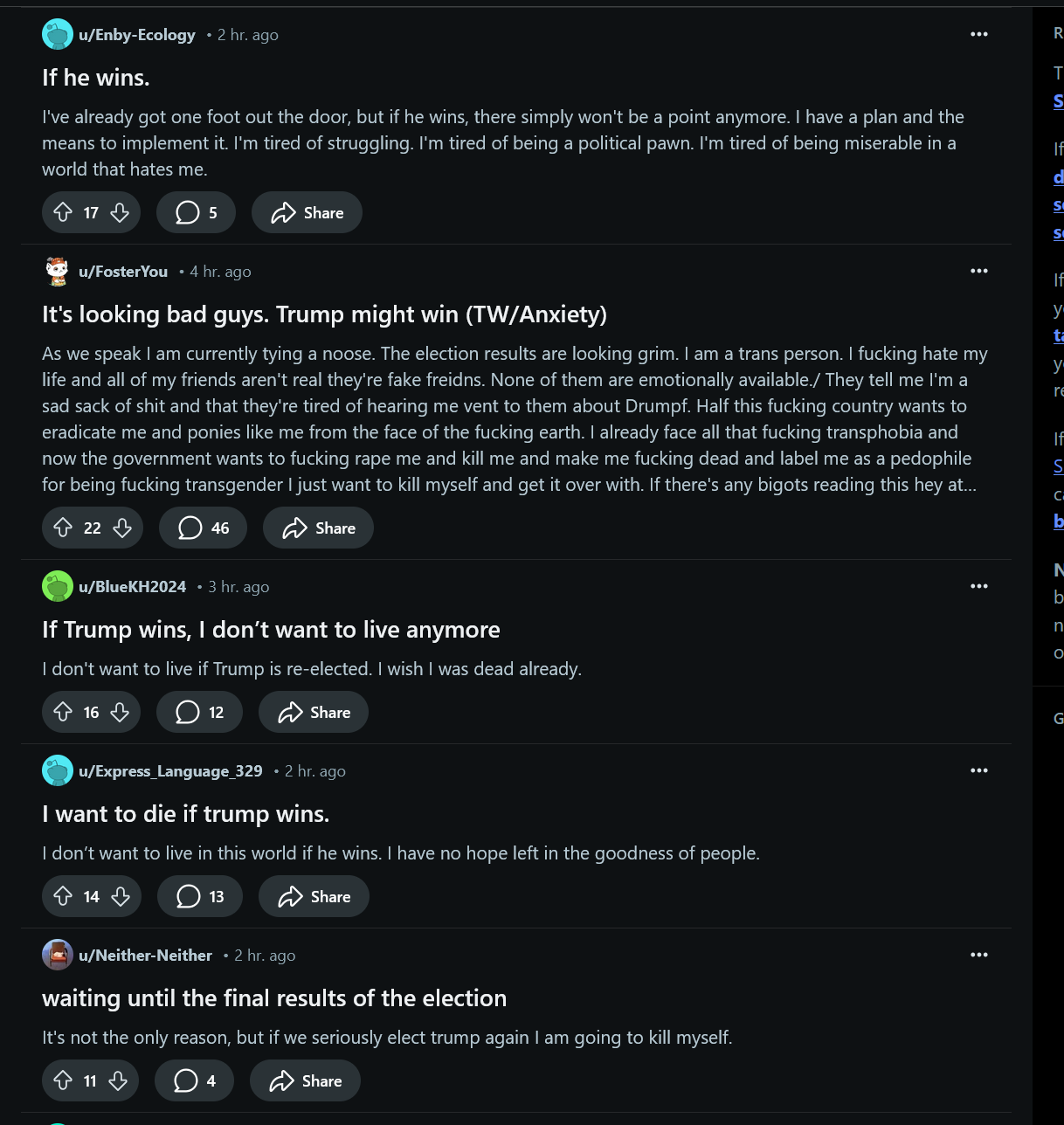Open options menu for u/BlueKH2024's post

click(x=978, y=586)
